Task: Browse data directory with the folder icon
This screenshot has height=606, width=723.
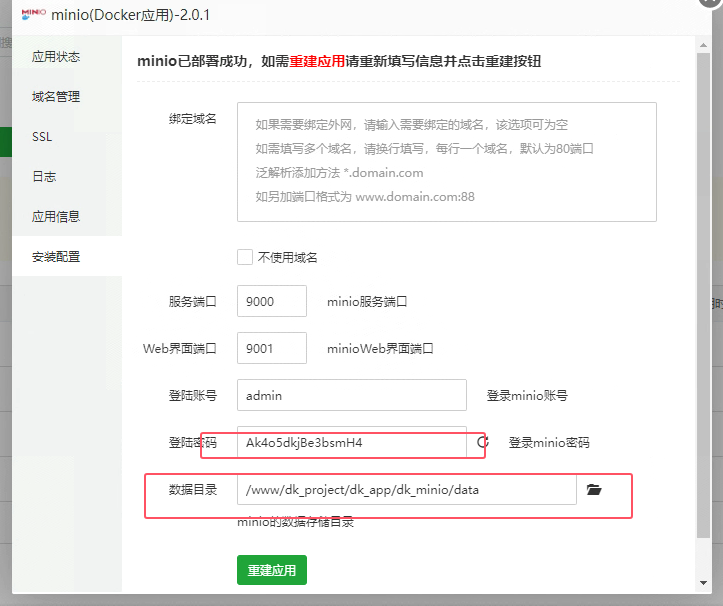Action: (x=594, y=489)
